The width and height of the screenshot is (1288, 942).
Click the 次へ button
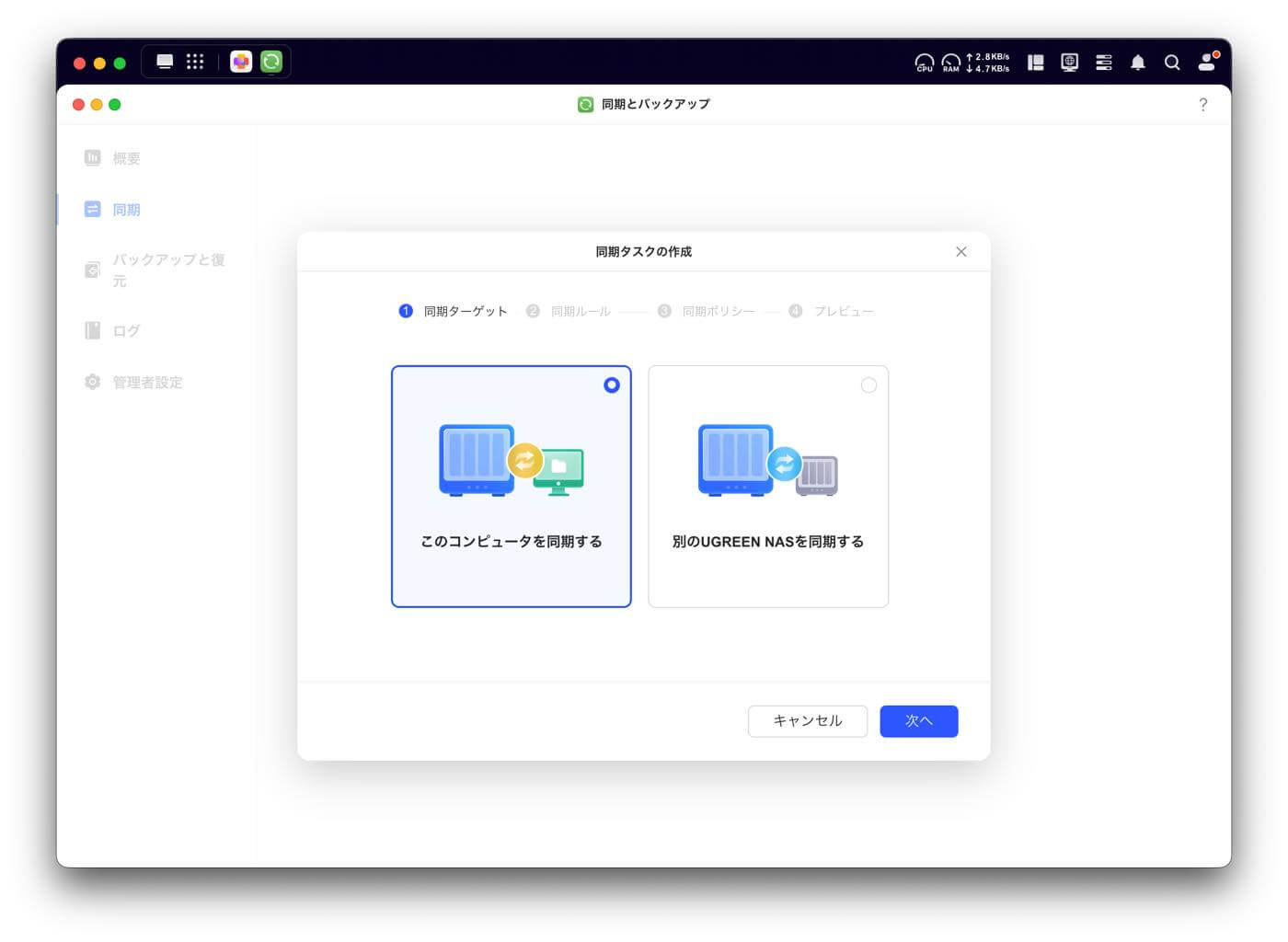[x=918, y=721]
